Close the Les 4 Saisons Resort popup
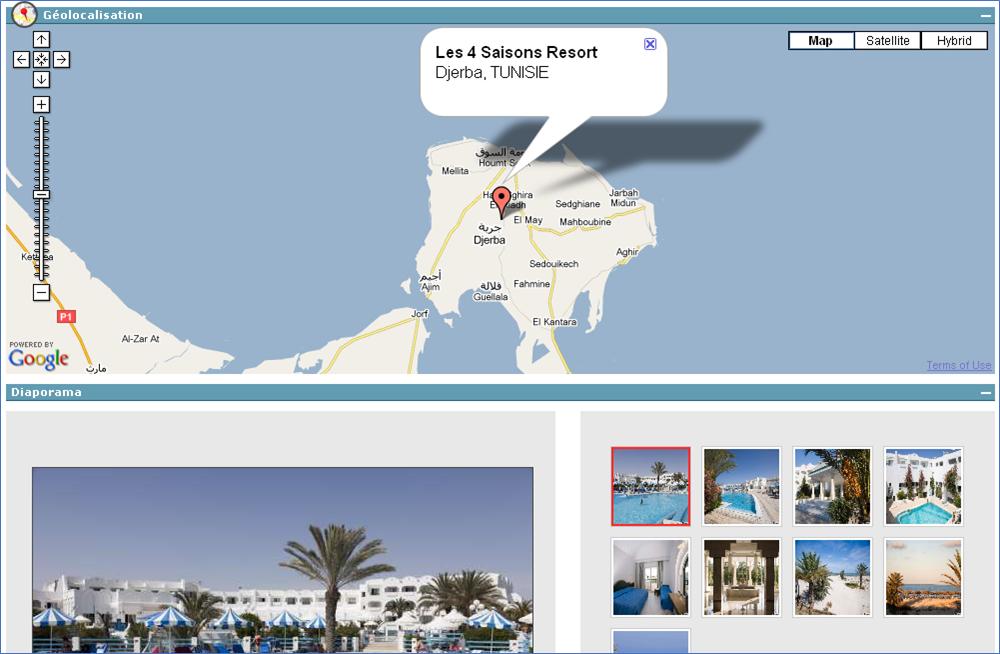The height and width of the screenshot is (654, 1000). (650, 44)
